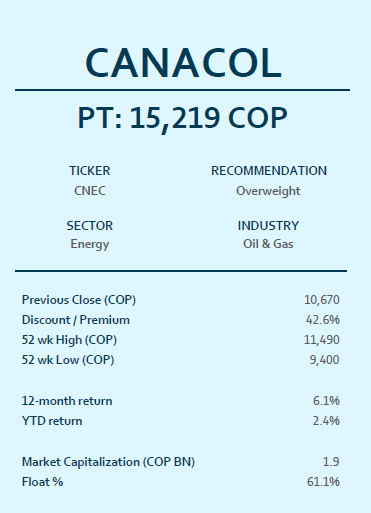Click the SECTOR heading
This screenshot has width=371, height=513.
[90, 226]
